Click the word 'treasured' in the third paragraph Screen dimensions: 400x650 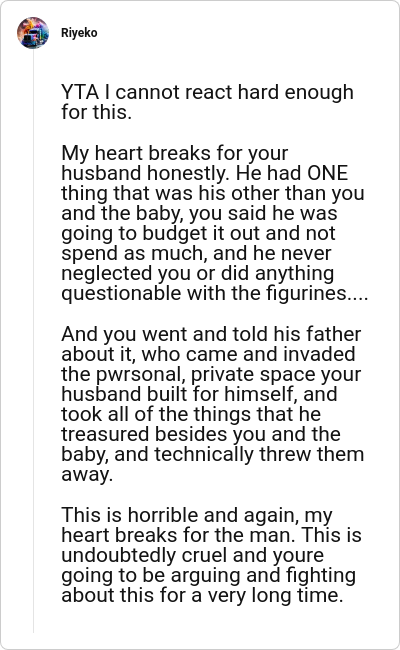pyautogui.click(x=105, y=434)
